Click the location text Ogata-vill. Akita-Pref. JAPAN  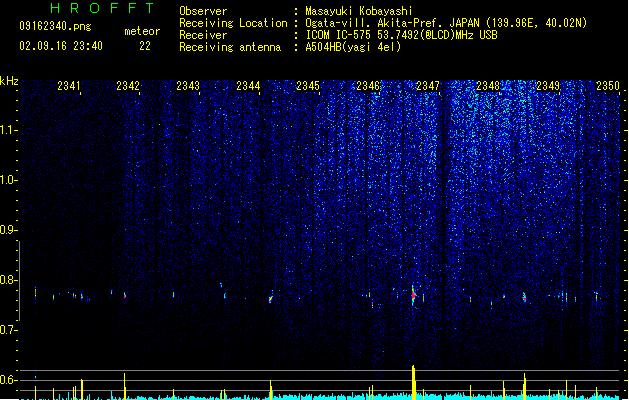click(392, 23)
